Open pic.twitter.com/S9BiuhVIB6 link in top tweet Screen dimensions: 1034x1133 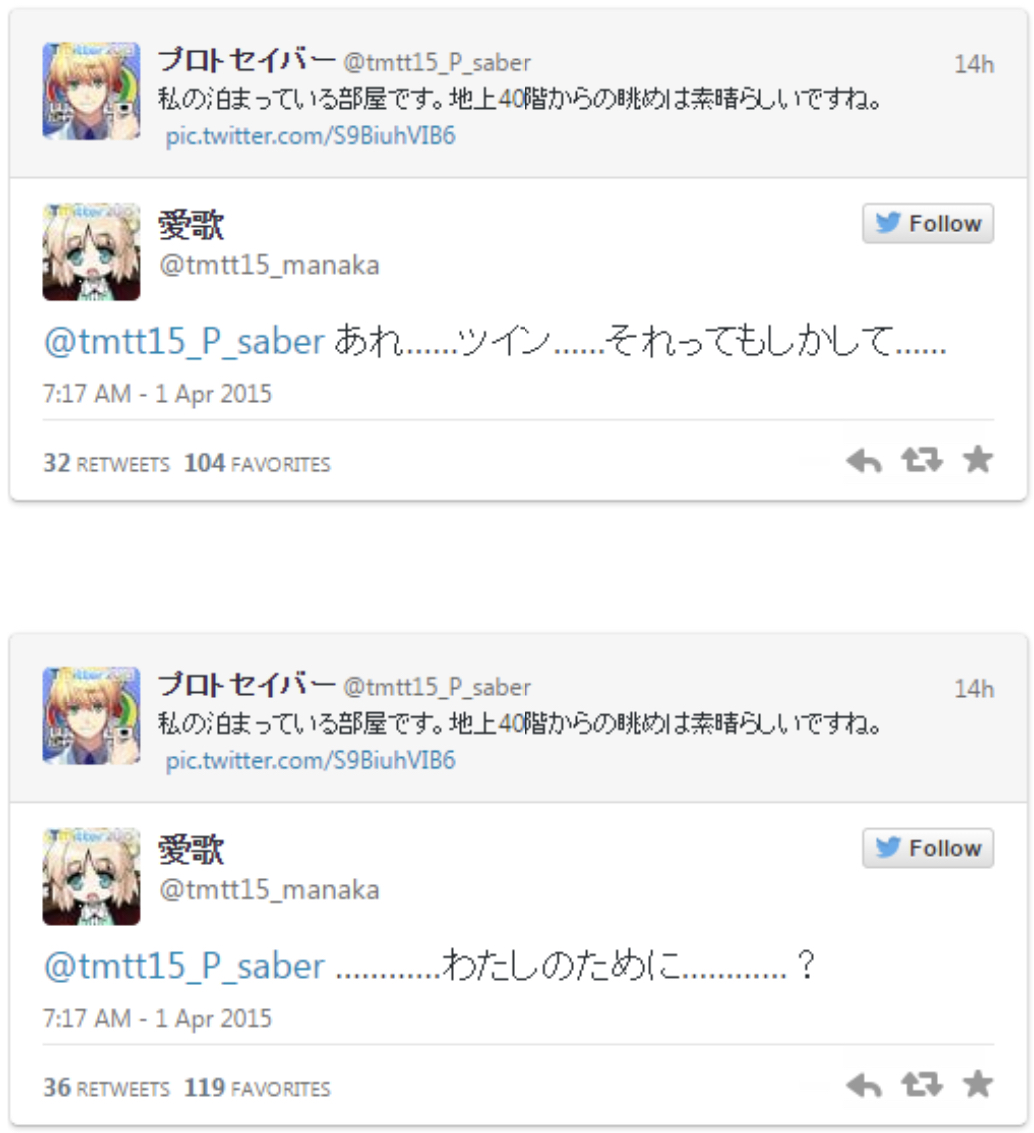[x=311, y=136]
